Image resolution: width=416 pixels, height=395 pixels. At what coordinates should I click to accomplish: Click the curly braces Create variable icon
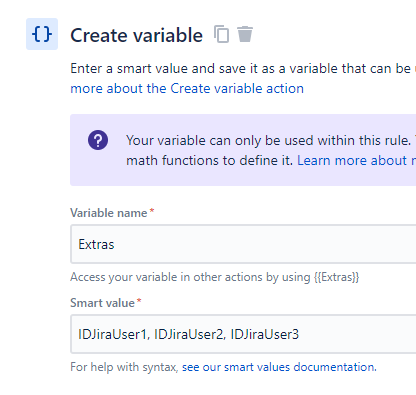[42, 34]
